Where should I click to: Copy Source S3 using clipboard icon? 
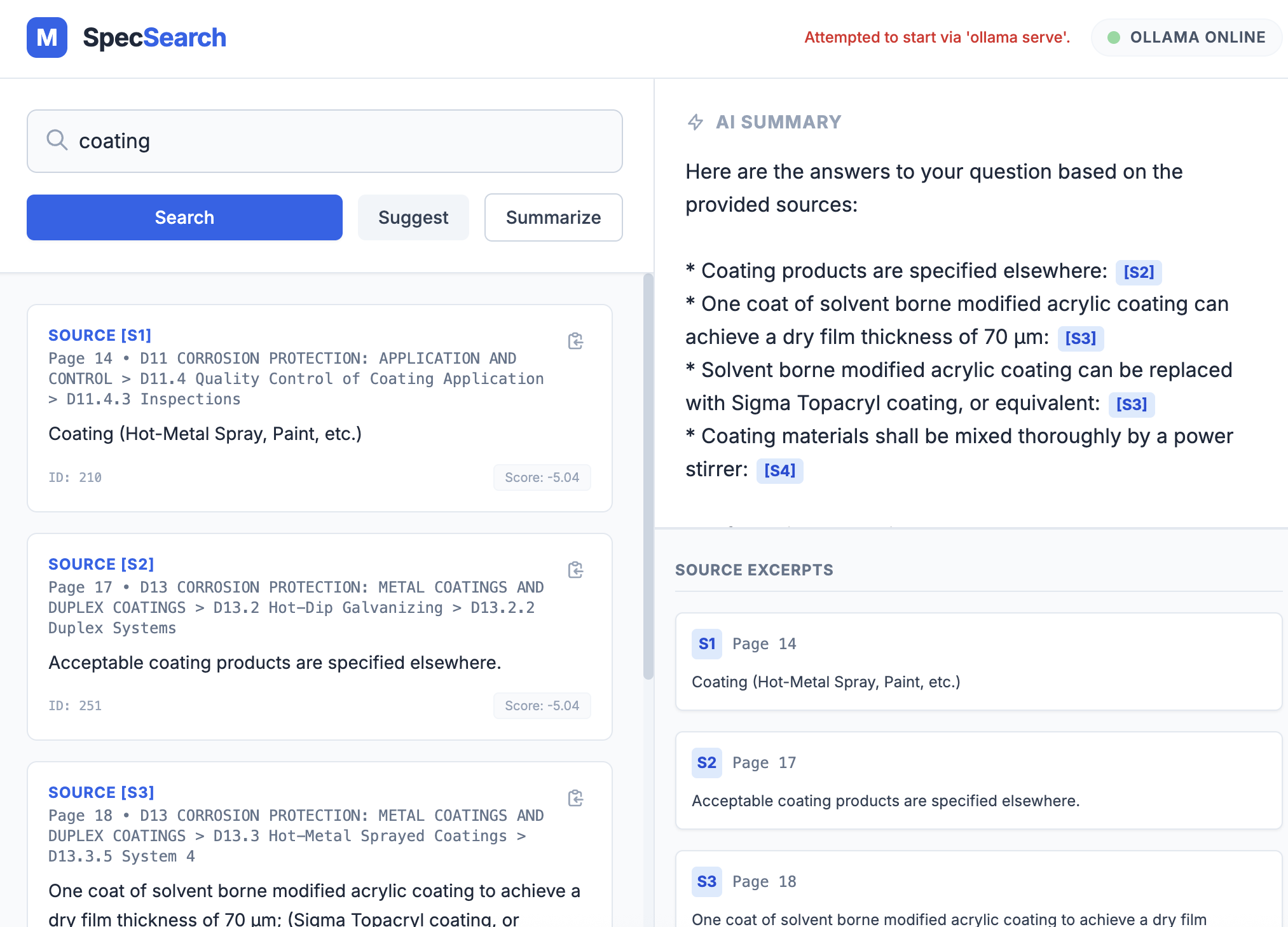(575, 798)
